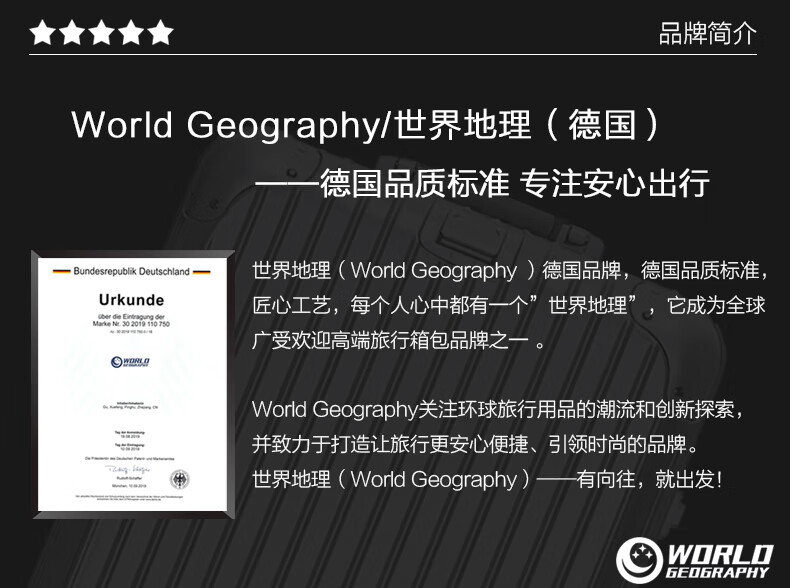
Task: Click the line starting '匠心工艺，每个人心中'
Action: (x=508, y=305)
